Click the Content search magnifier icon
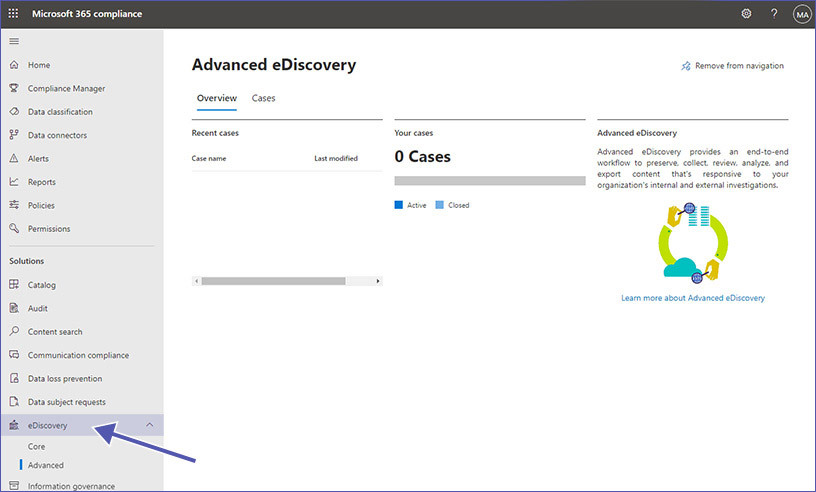The height and width of the screenshot is (492, 816). (14, 331)
